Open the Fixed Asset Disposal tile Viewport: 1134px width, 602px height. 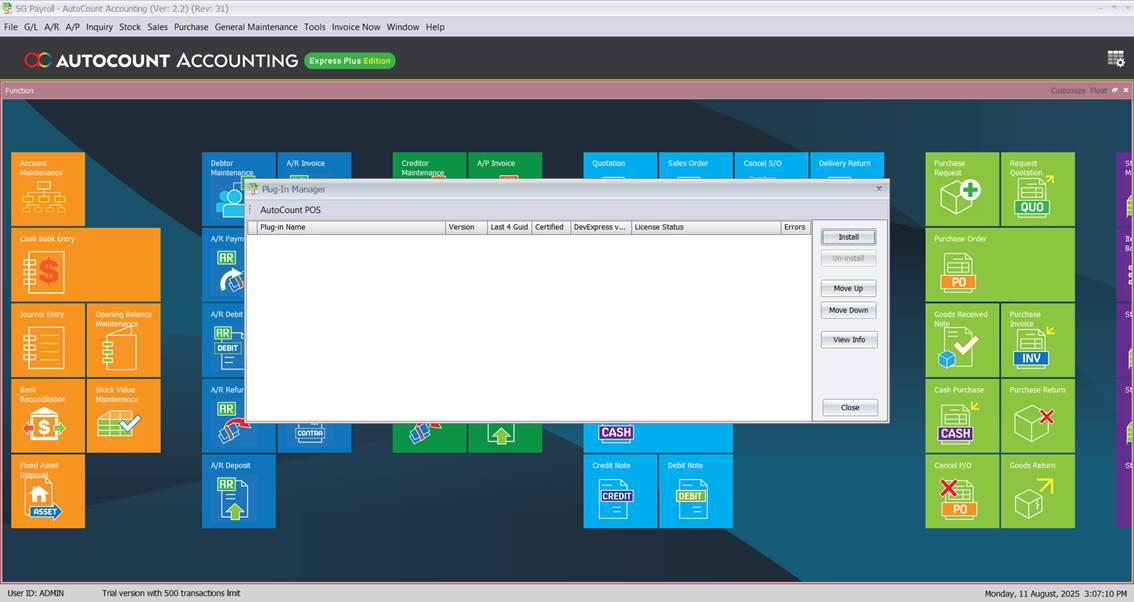pos(48,491)
